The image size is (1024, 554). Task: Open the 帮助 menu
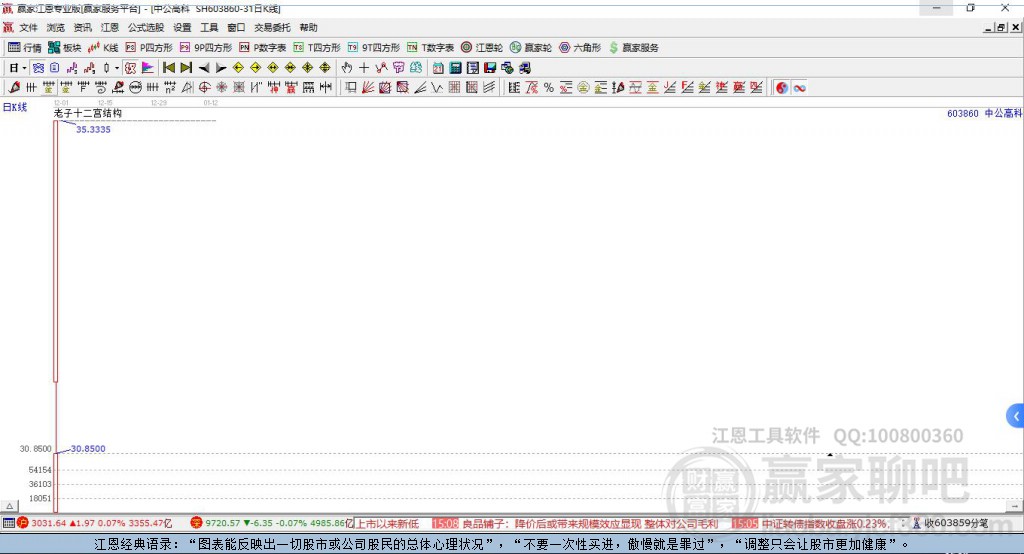coord(308,27)
